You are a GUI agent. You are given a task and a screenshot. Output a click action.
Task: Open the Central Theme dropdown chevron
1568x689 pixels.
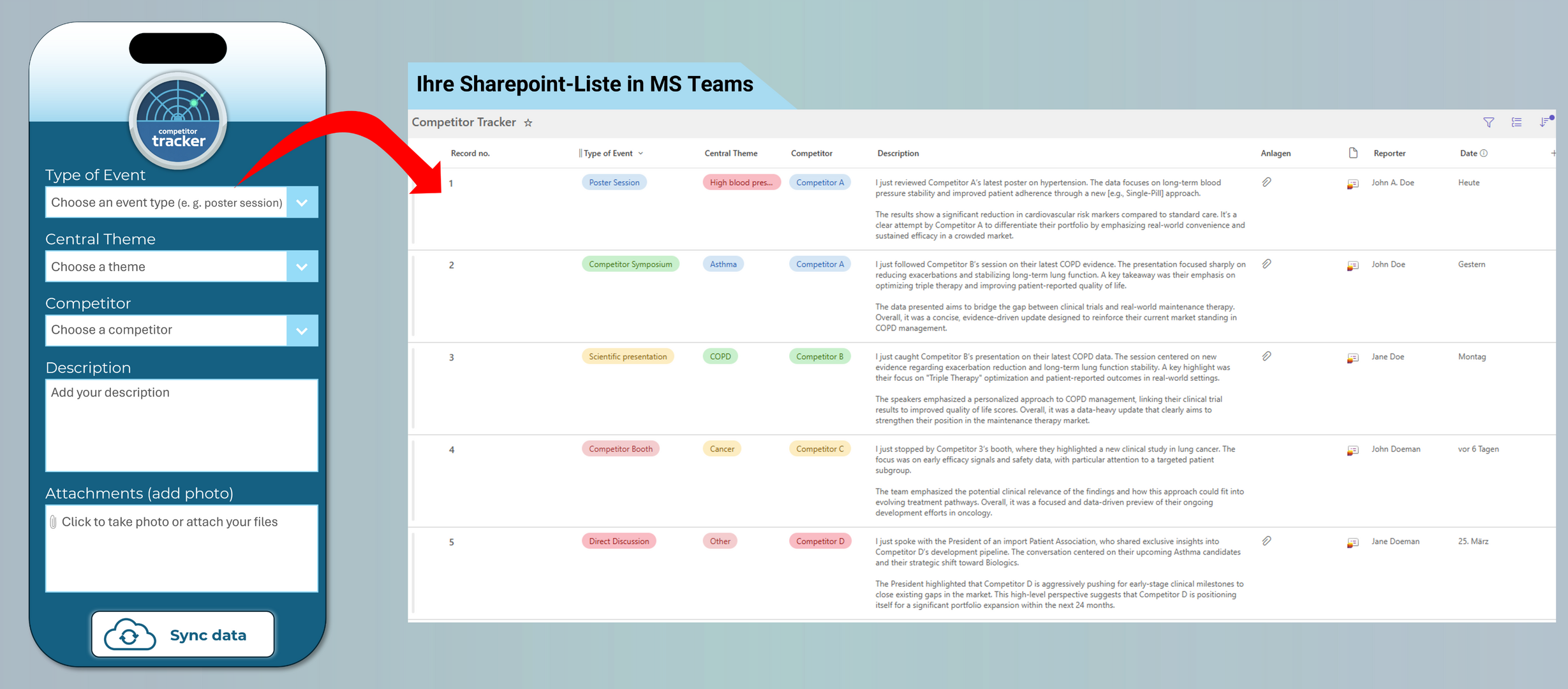click(302, 267)
